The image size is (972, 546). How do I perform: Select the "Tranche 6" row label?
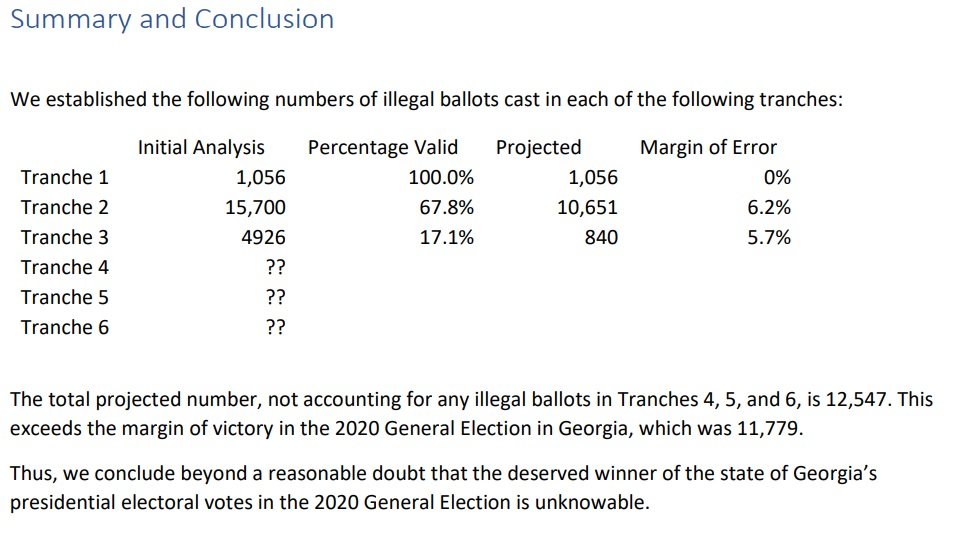coord(64,328)
